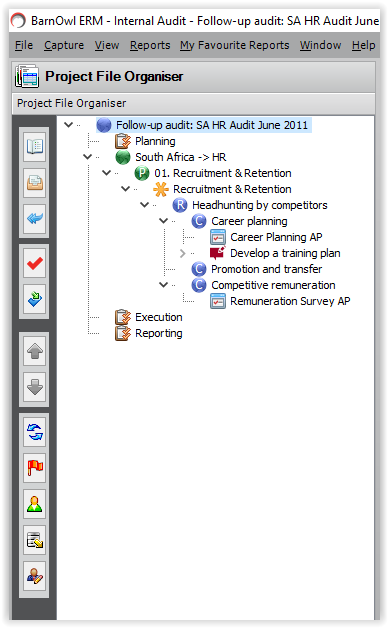Select Develop a training plan label
The width and height of the screenshot is (388, 628).
tap(285, 253)
